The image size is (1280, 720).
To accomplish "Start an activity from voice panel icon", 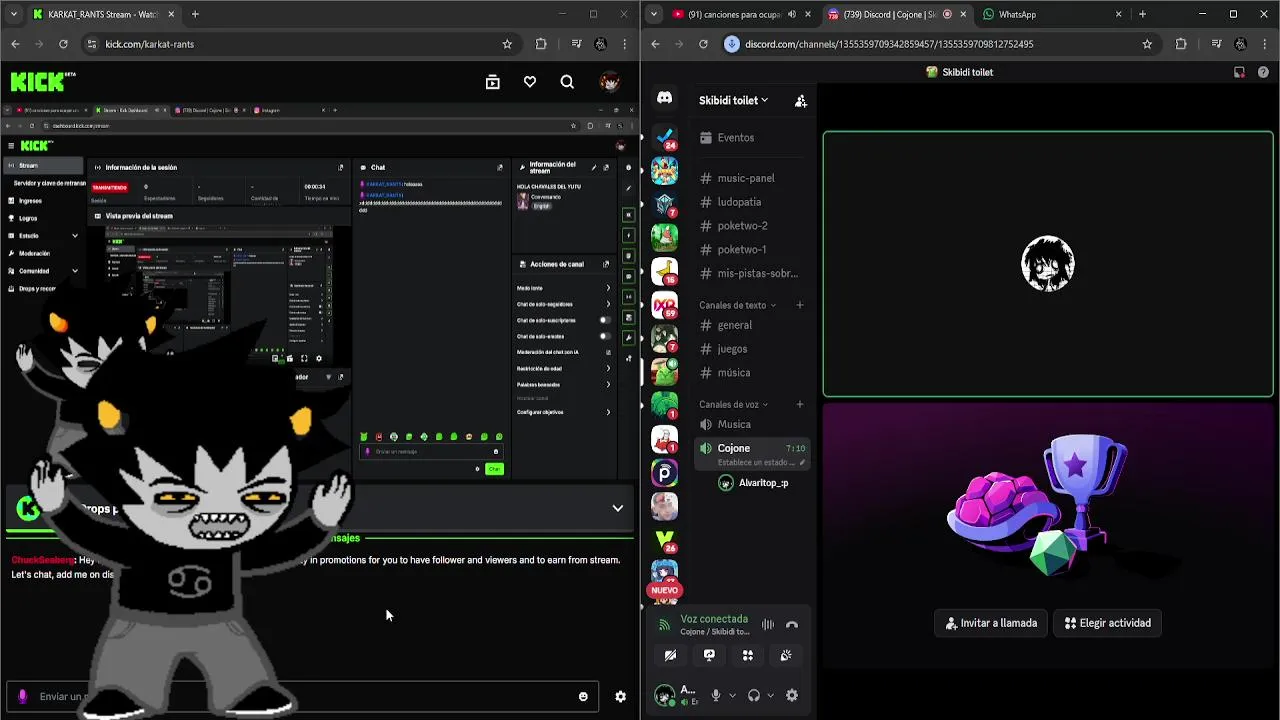I will pyautogui.click(x=747, y=655).
